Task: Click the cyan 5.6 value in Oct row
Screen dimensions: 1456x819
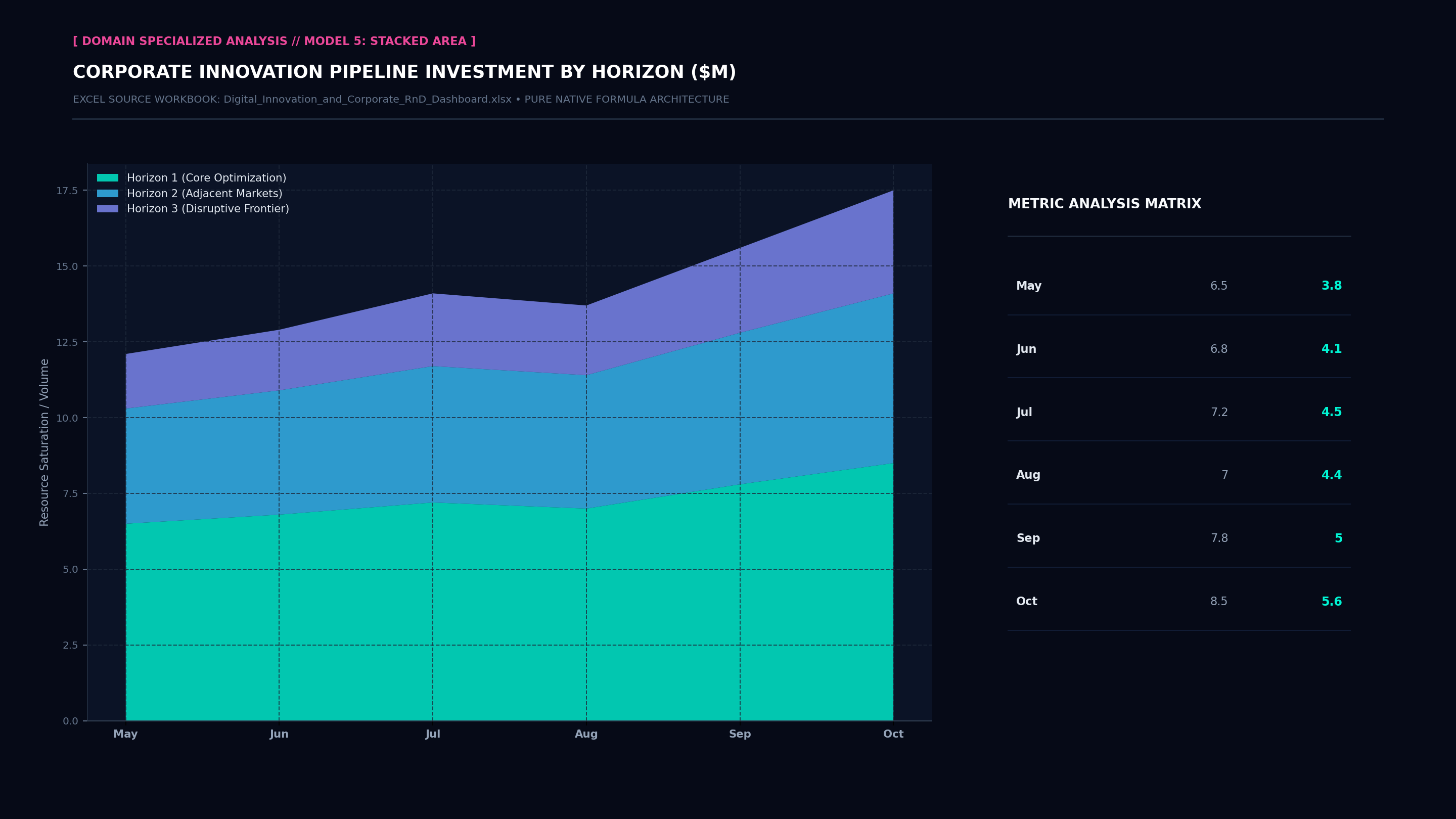Action: pos(1331,602)
